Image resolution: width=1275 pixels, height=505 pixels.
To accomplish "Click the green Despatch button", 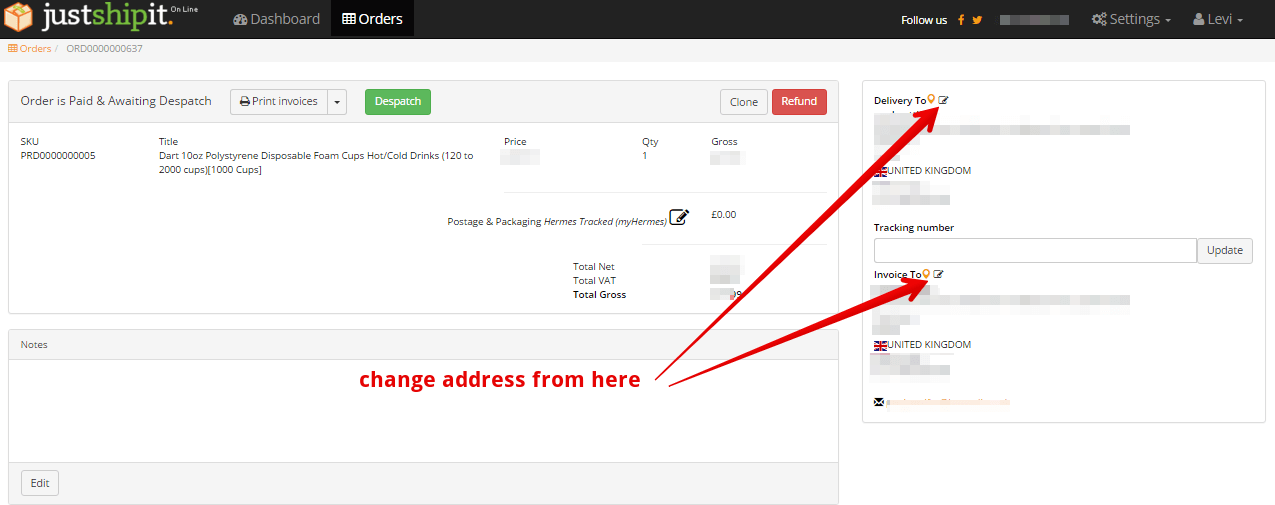I will [x=398, y=101].
